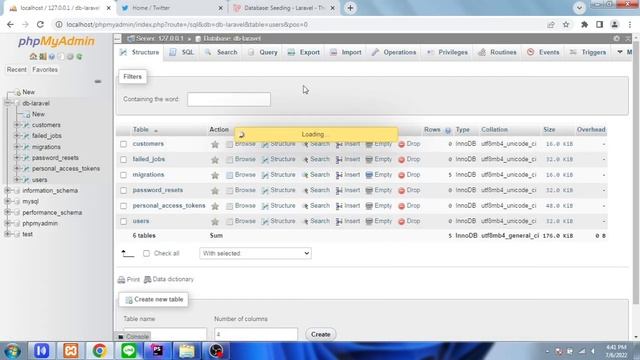Image resolution: width=640 pixels, height=360 pixels.
Task: Open Chrome extensions puzzle icon
Action: [x=584, y=24]
